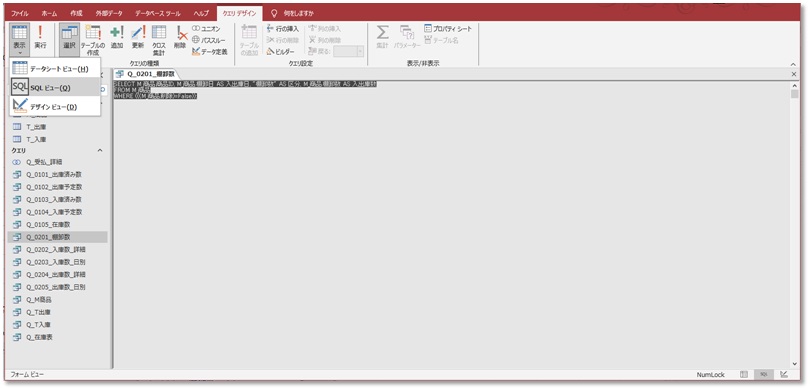Collapse the ribbon with chevron
This screenshot has width=810, height=390.
click(x=794, y=64)
